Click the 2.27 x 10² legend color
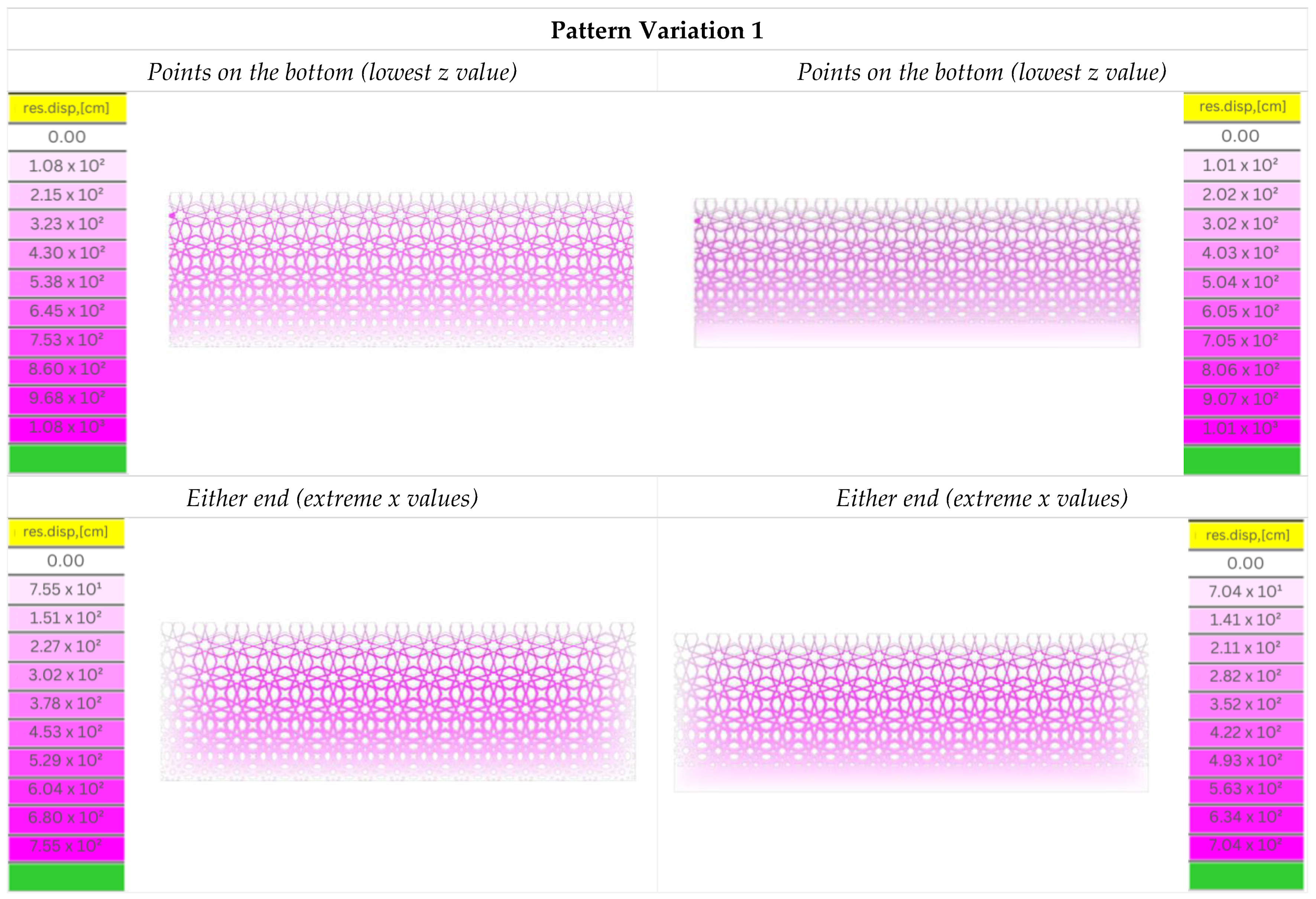This screenshot has height=899, width=1316. coord(66,646)
